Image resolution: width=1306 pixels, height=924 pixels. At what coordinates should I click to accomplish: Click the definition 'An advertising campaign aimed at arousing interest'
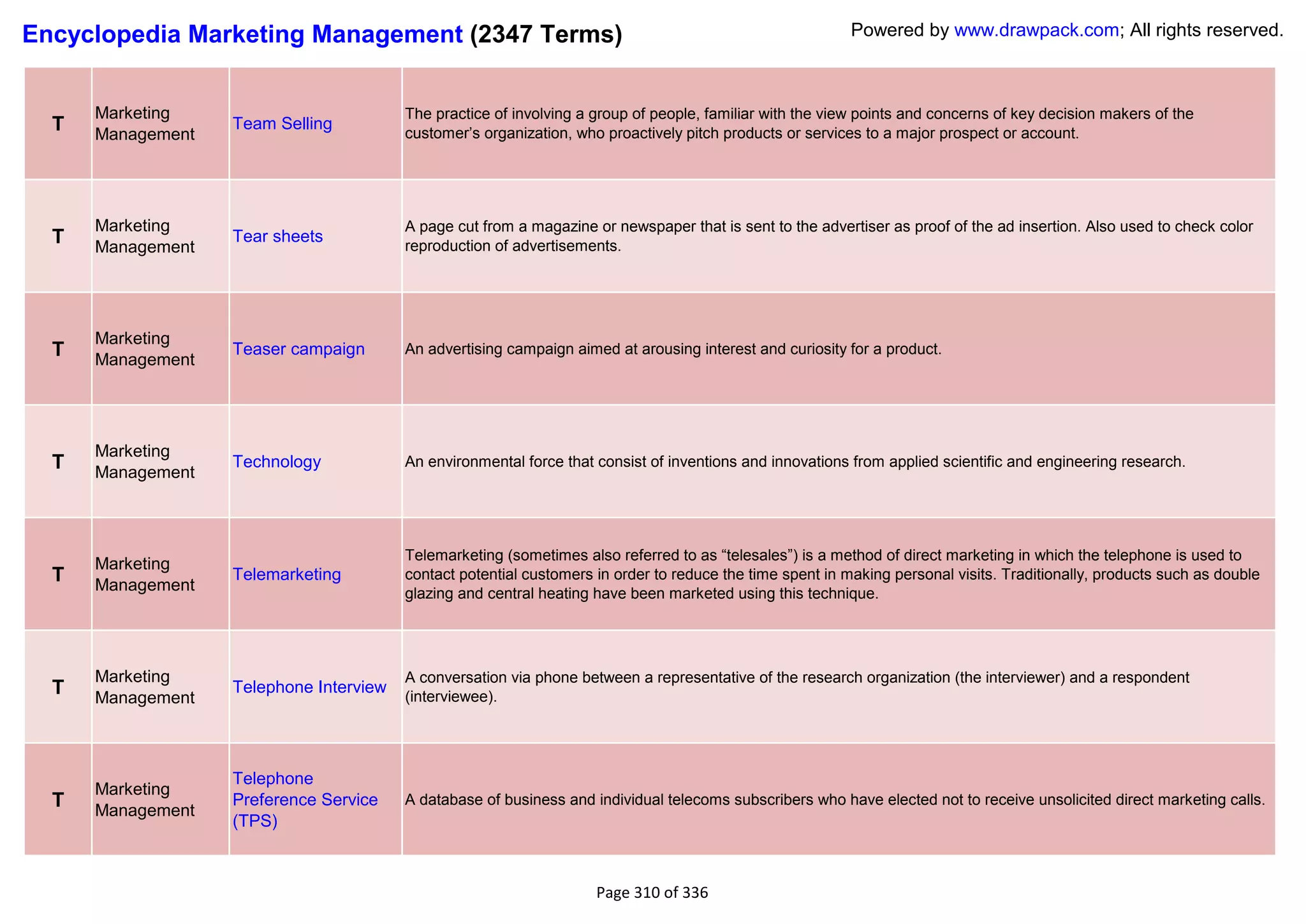click(x=673, y=349)
